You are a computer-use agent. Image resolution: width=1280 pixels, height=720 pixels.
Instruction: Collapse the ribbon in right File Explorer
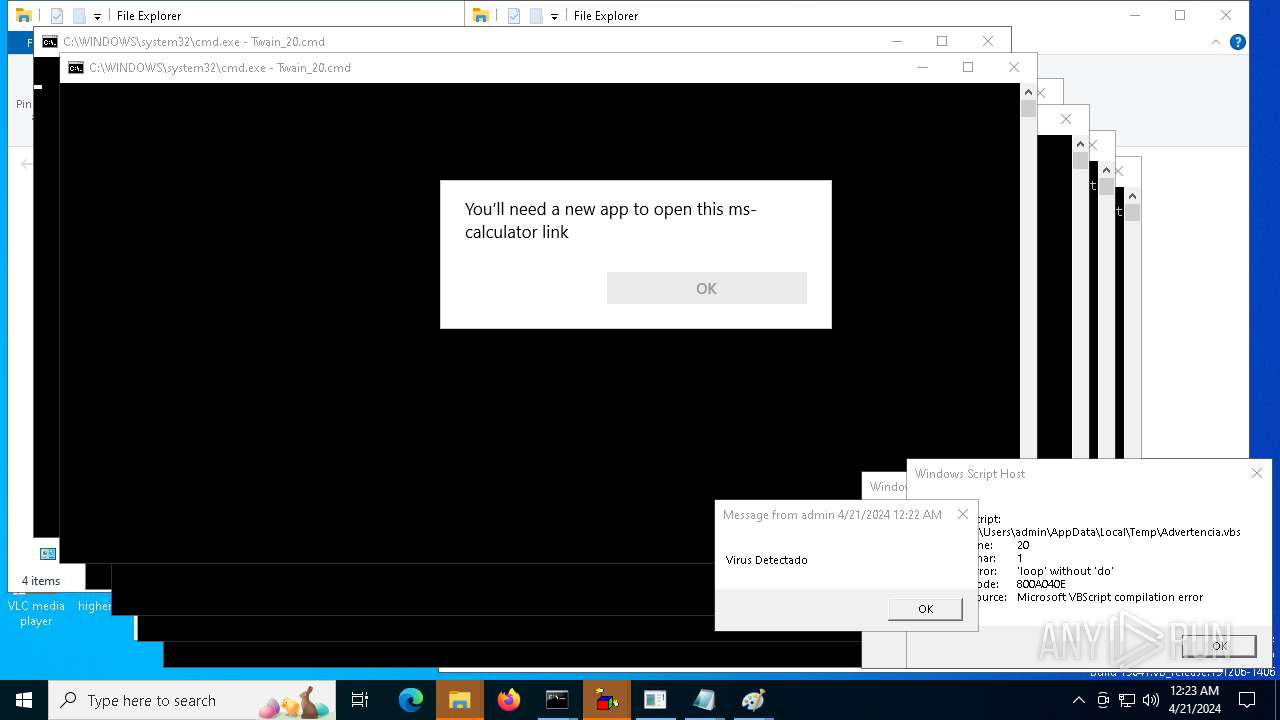click(x=1216, y=42)
